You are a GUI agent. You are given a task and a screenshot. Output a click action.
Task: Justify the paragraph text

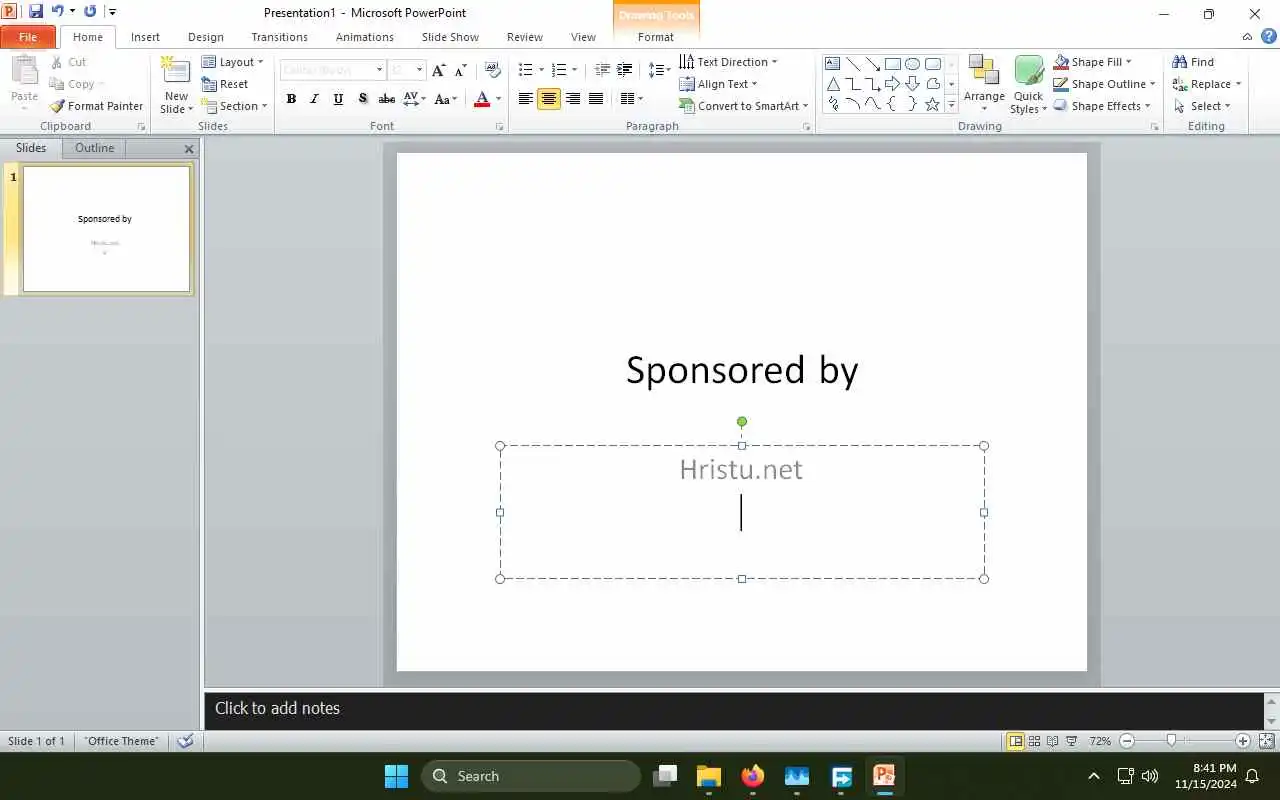point(596,99)
